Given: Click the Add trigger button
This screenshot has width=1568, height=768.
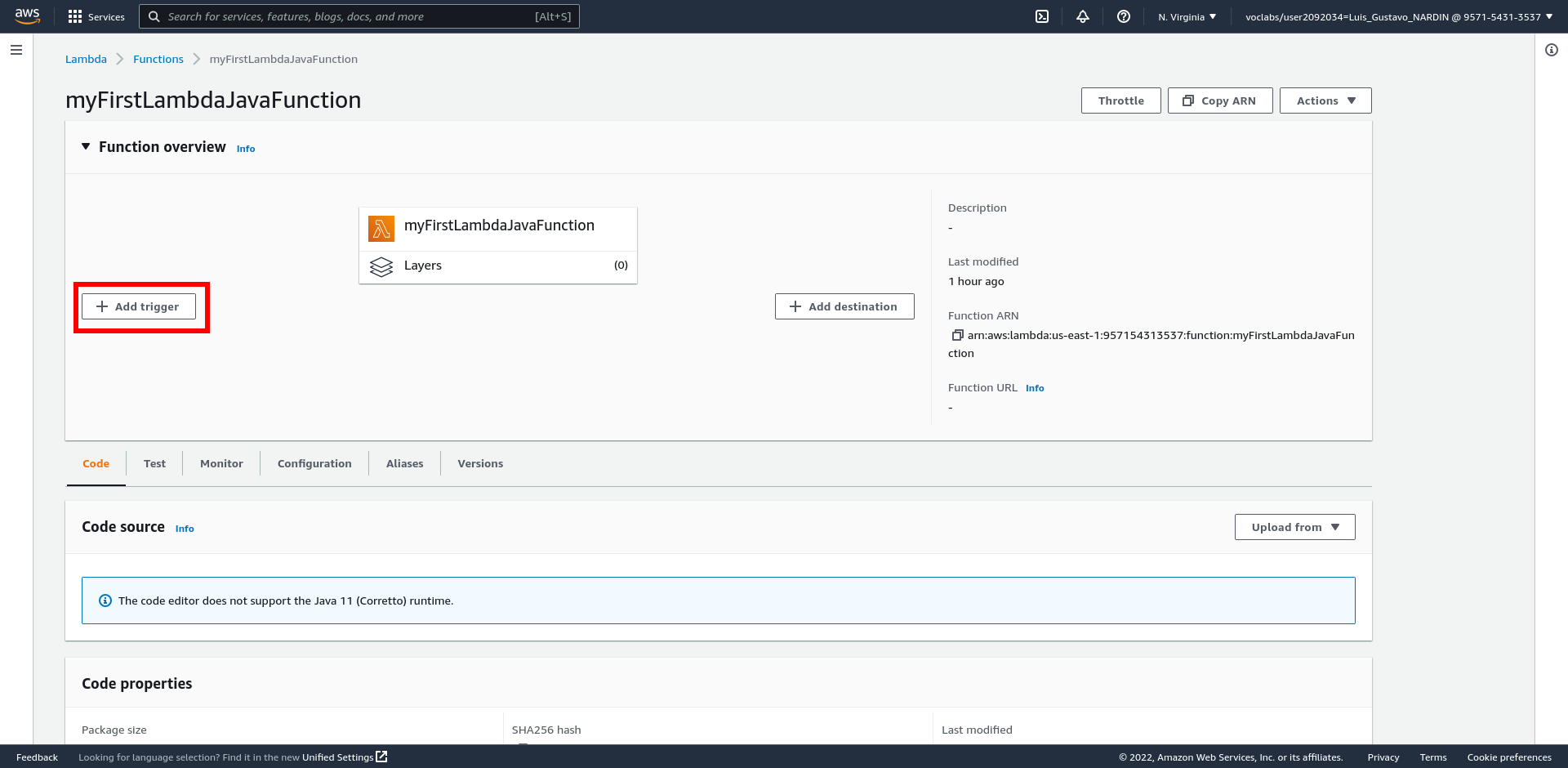Looking at the screenshot, I should 139,306.
